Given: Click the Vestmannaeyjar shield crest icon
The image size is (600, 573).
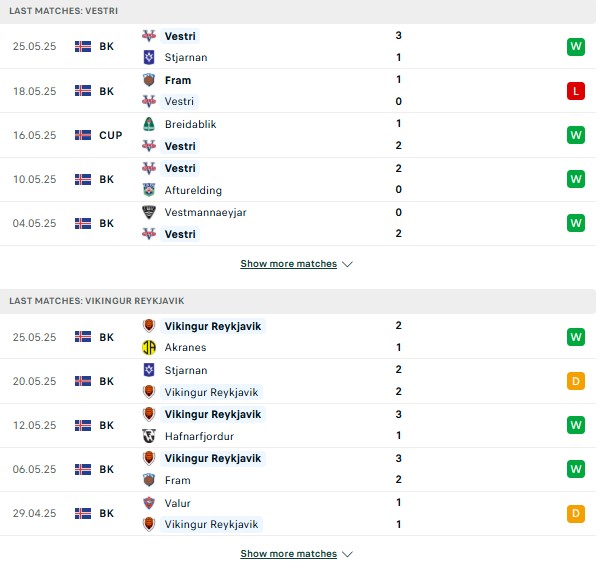Looking at the screenshot, I should tap(149, 212).
